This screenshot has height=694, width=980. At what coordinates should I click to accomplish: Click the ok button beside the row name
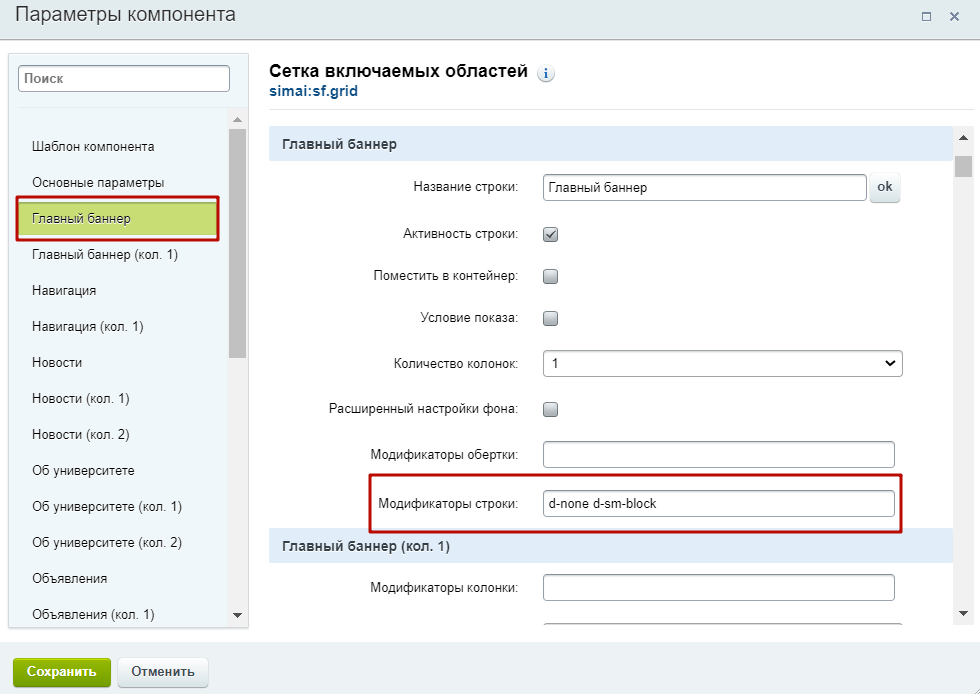click(884, 188)
